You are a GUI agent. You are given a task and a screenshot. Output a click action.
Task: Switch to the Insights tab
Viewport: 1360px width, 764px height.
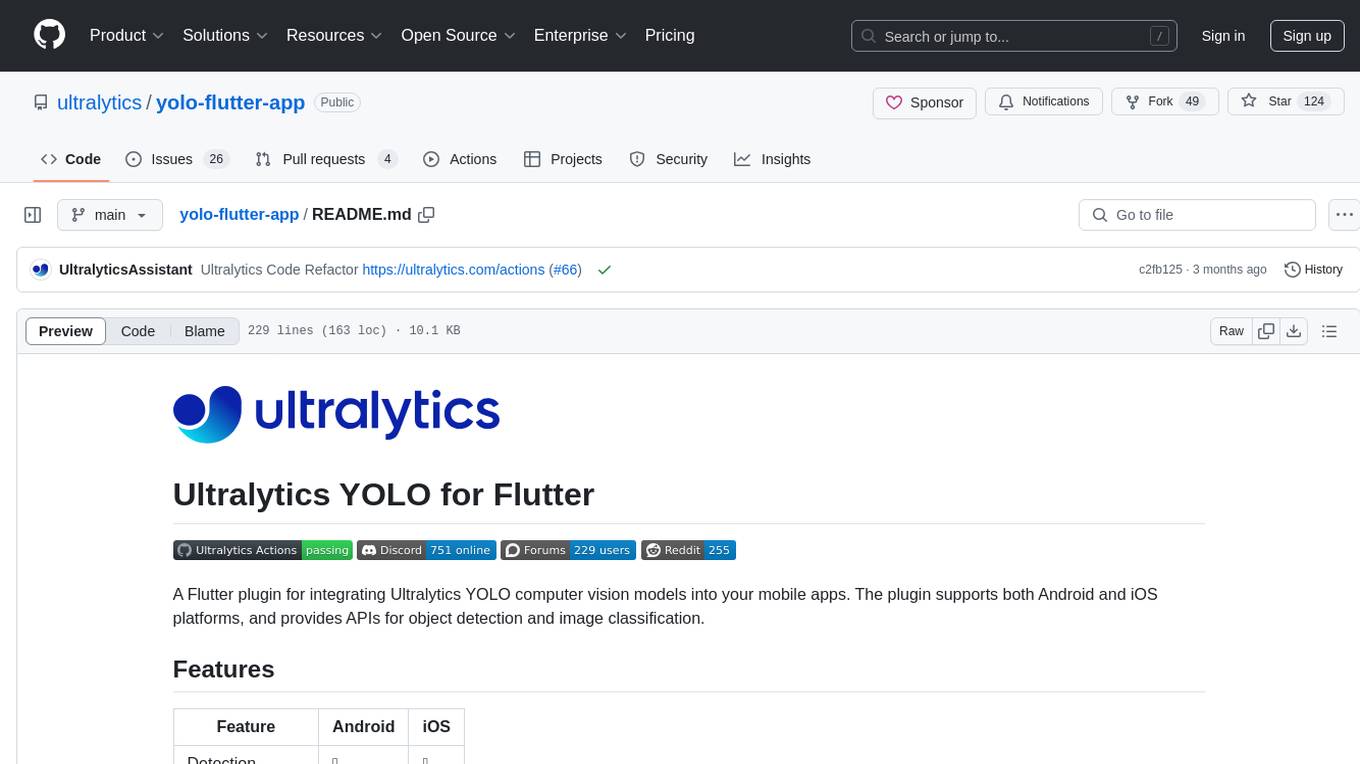(772, 159)
